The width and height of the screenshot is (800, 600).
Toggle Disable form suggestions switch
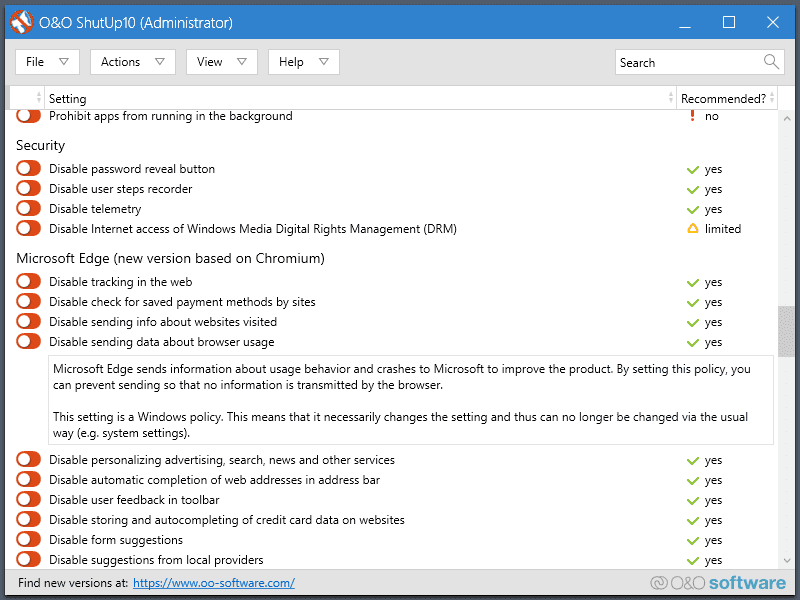(x=28, y=539)
